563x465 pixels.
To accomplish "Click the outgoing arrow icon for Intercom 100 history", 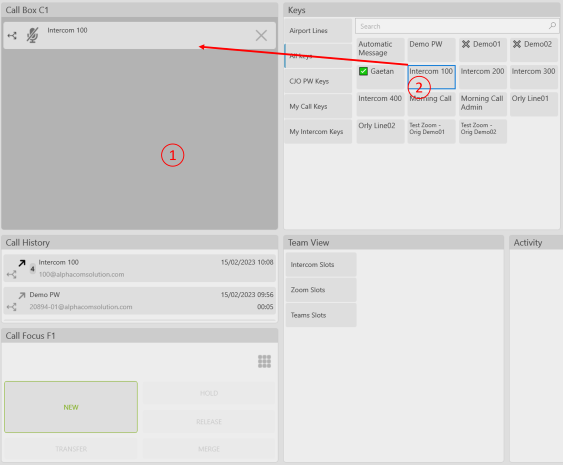I will pos(22,263).
